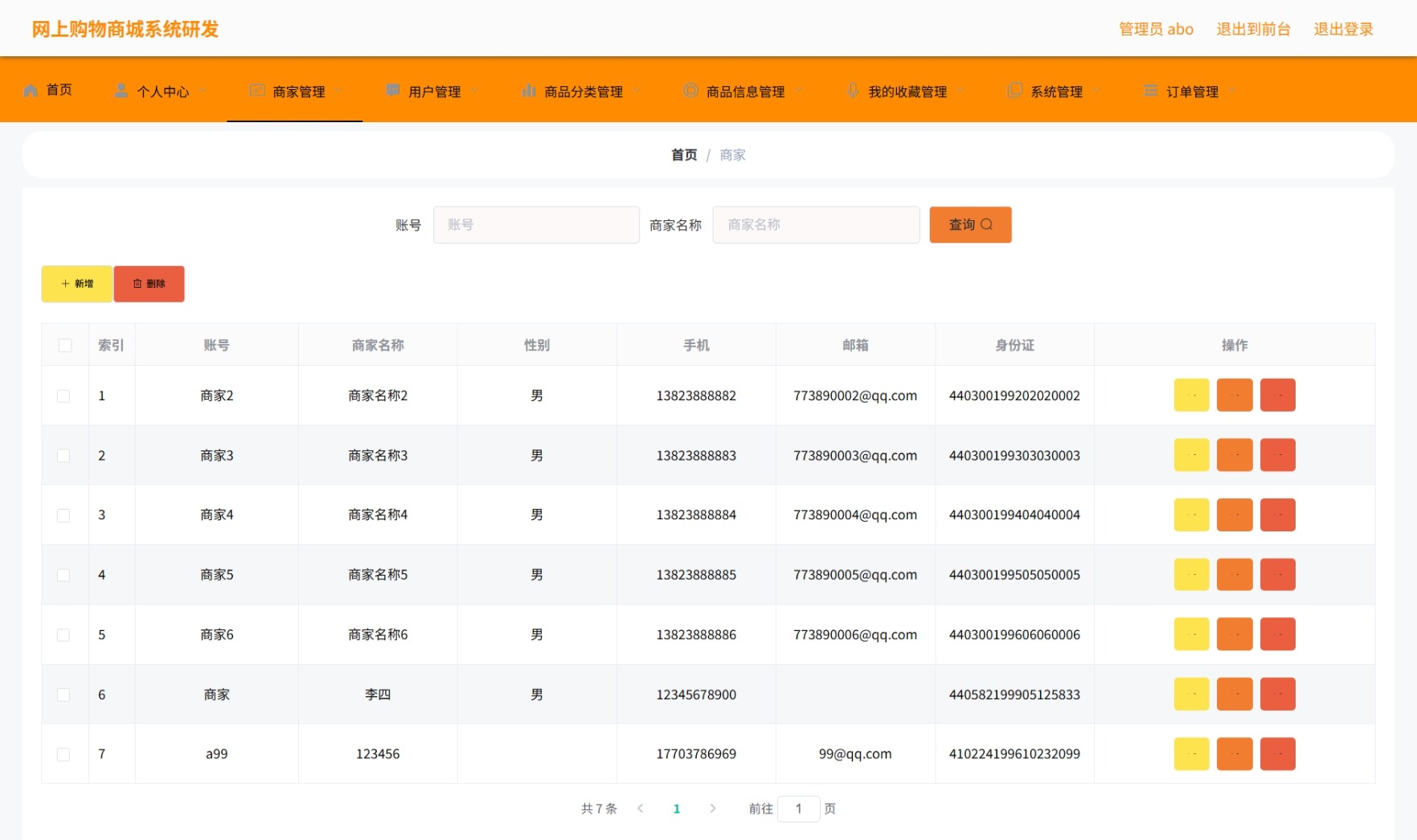Image resolution: width=1417 pixels, height=840 pixels.
Task: Click the red action button for 商家5
Action: [1277, 575]
